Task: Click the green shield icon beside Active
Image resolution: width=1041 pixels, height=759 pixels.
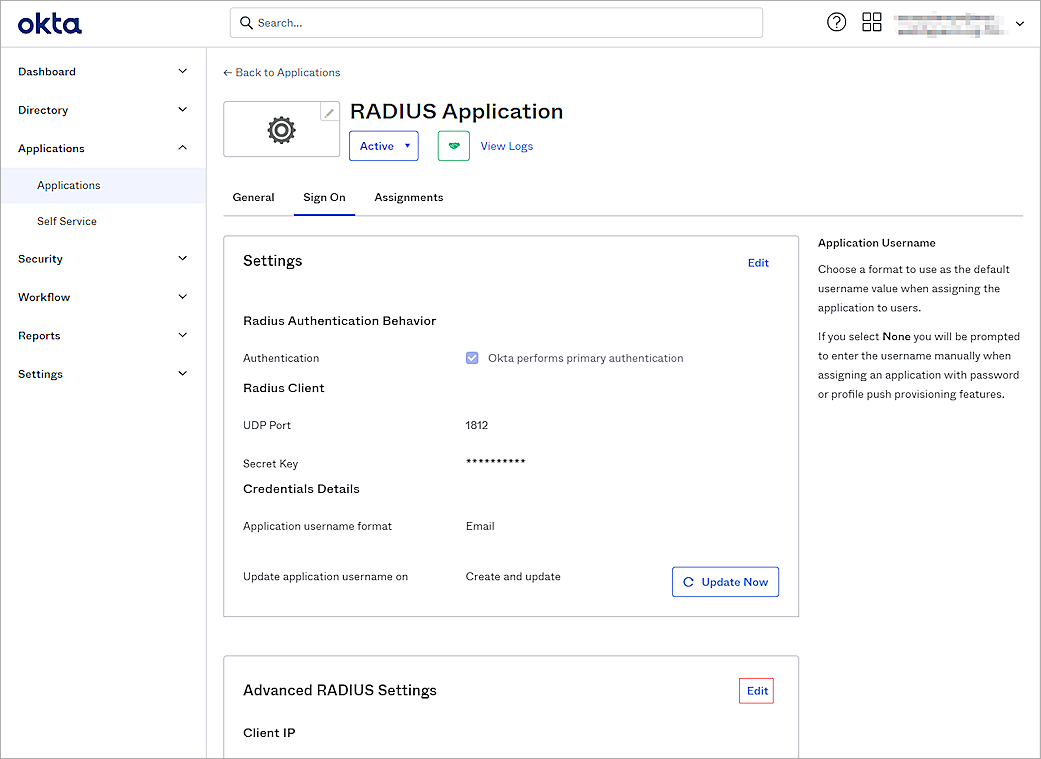Action: [x=453, y=145]
